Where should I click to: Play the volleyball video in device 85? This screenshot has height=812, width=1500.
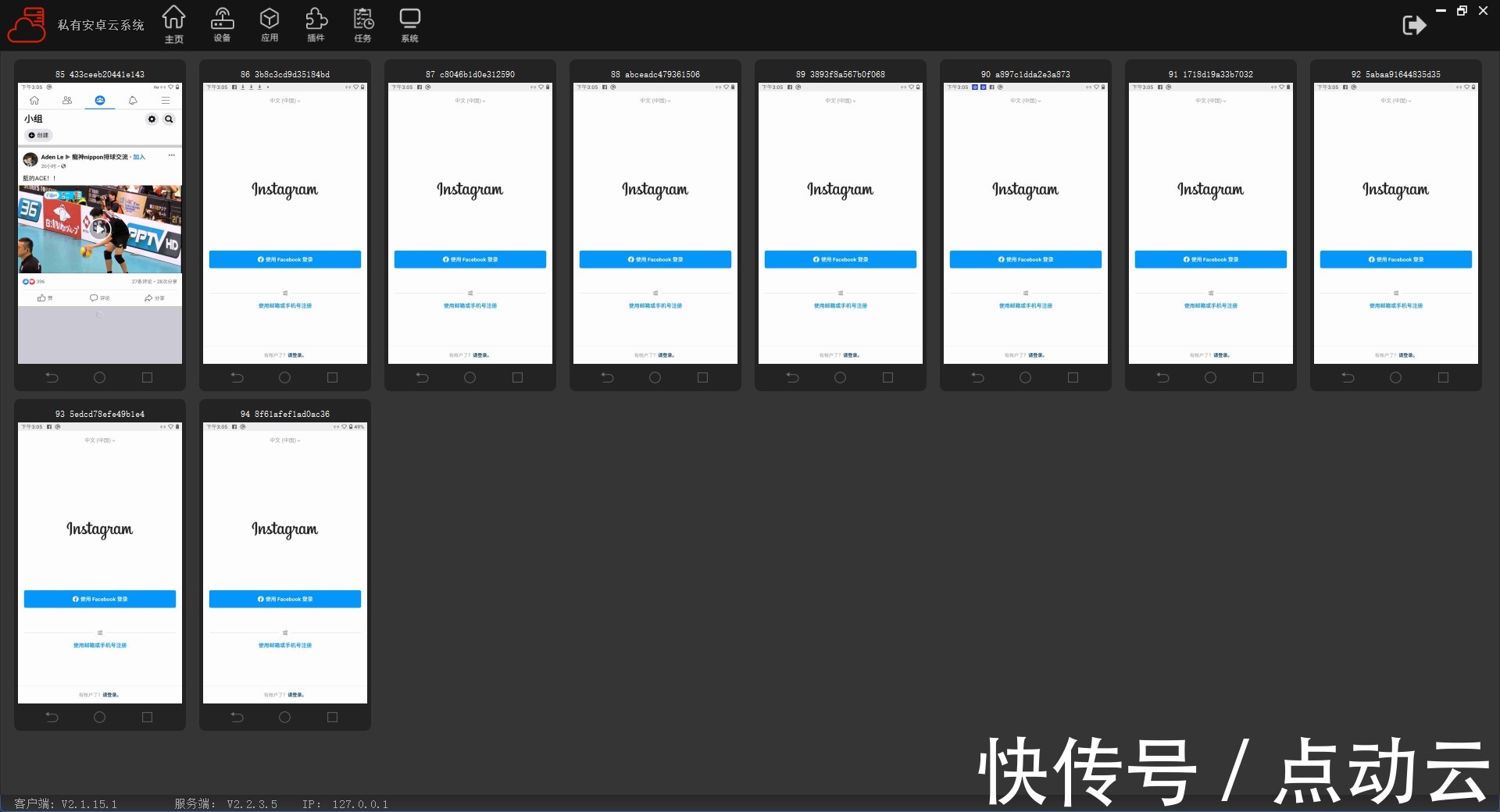[x=100, y=229]
